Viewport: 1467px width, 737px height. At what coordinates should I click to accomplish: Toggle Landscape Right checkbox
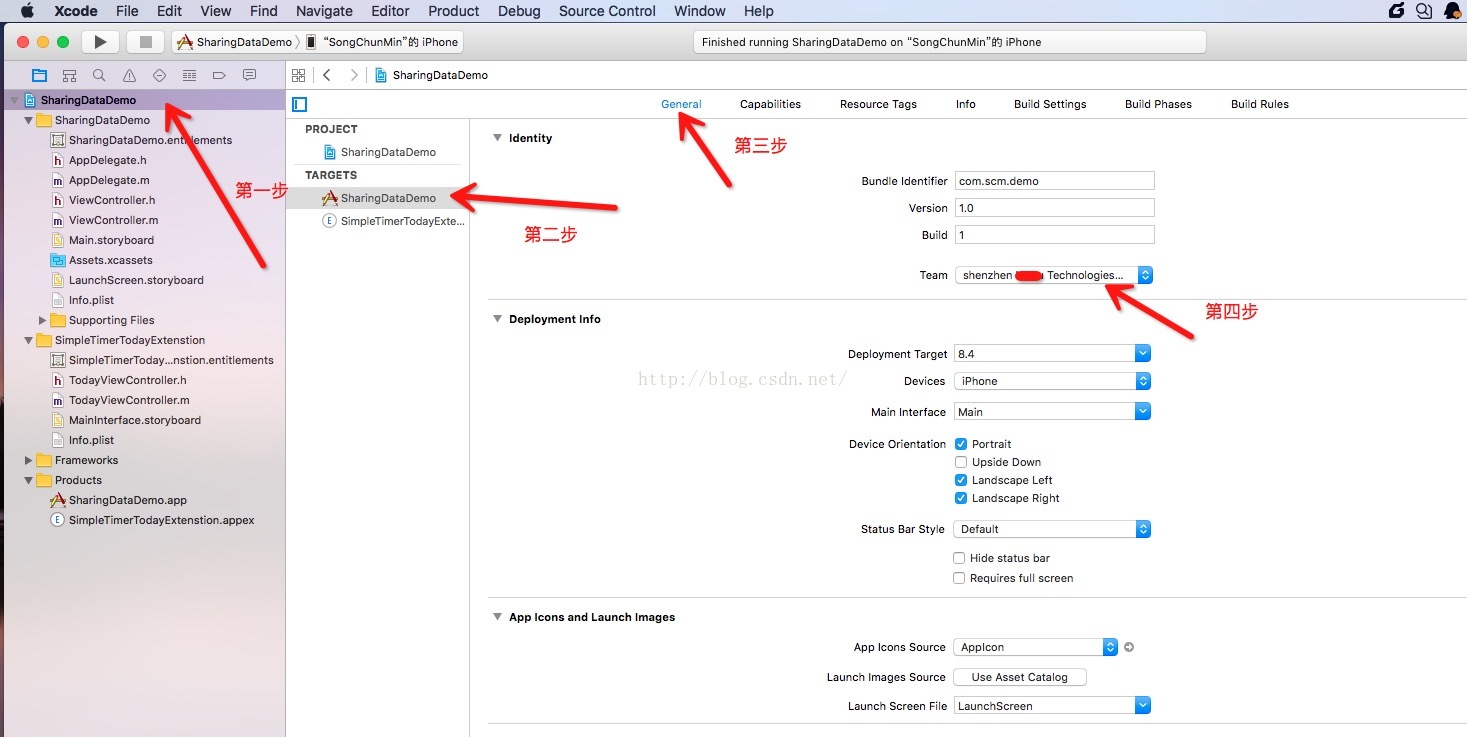[960, 498]
